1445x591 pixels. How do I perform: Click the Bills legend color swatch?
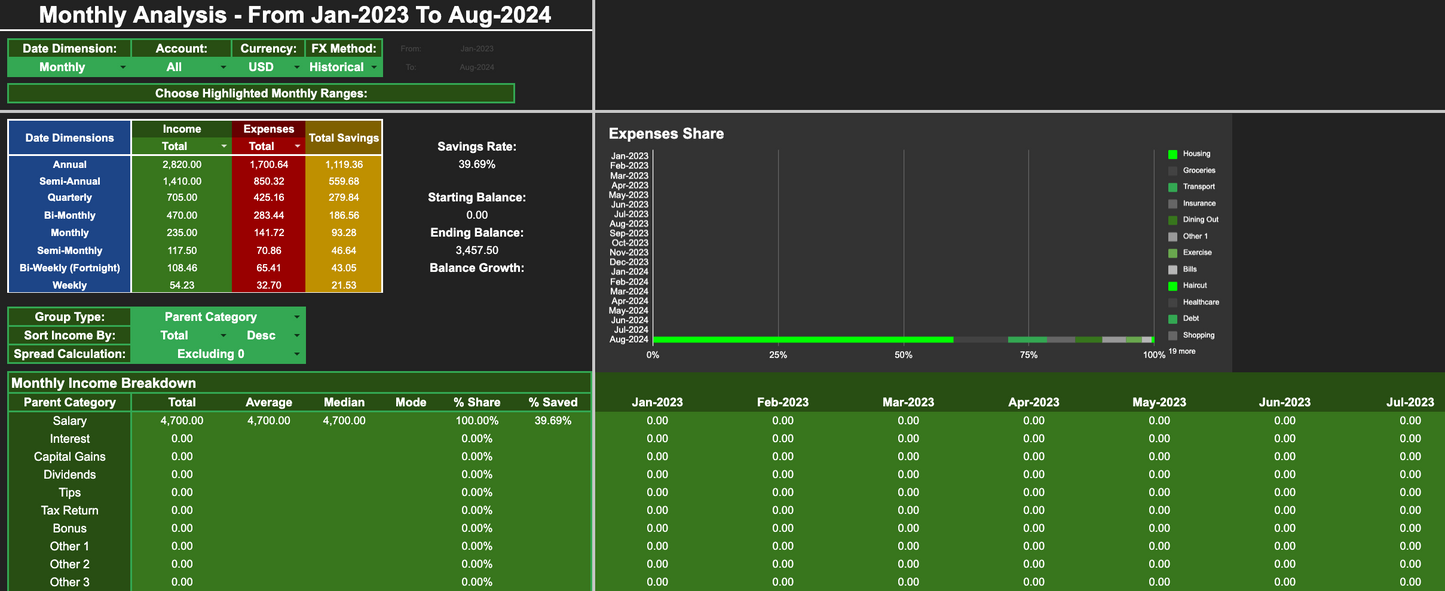pos(1172,270)
